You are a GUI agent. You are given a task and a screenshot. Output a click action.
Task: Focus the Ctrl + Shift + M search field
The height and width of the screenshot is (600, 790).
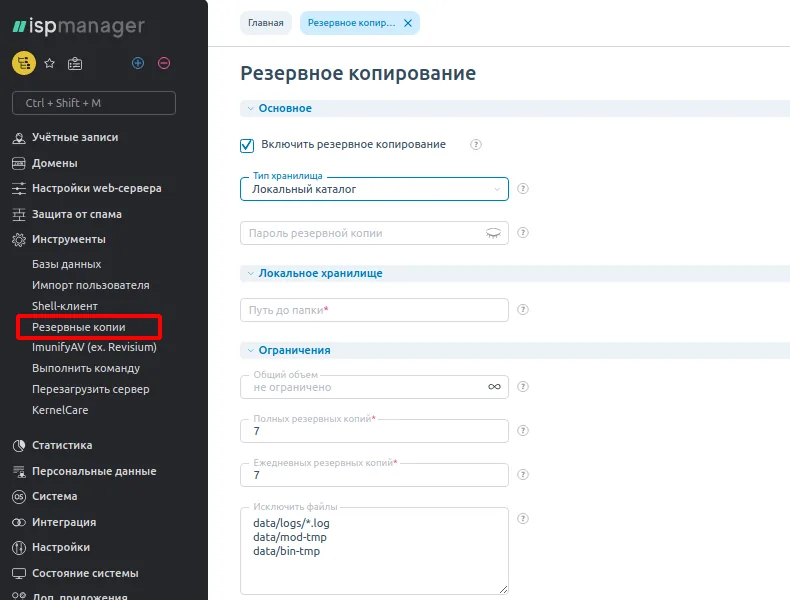94,103
